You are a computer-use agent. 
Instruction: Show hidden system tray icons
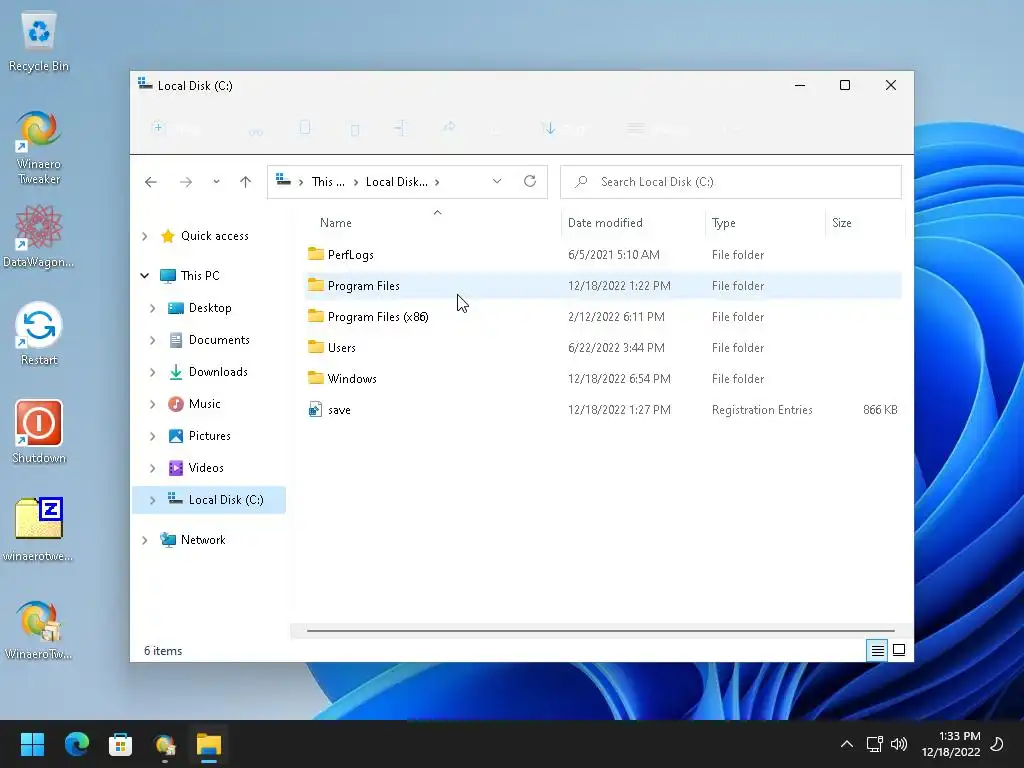pos(847,744)
